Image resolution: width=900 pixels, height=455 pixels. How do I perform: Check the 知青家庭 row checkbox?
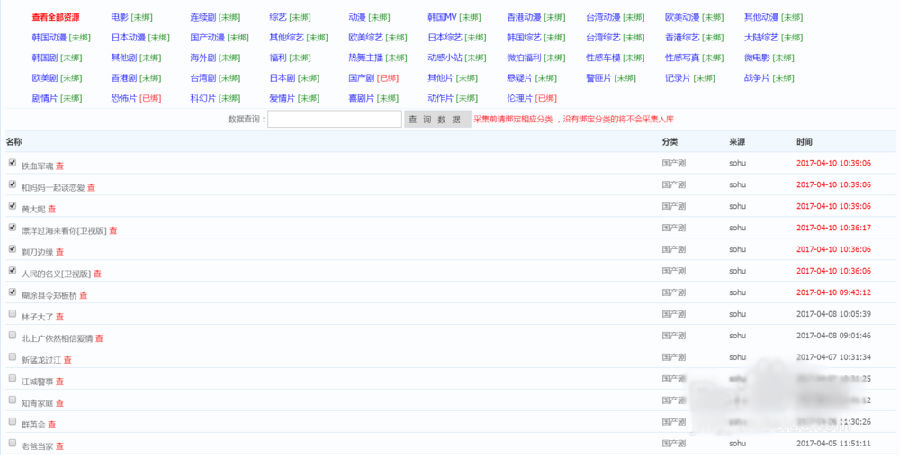point(12,400)
